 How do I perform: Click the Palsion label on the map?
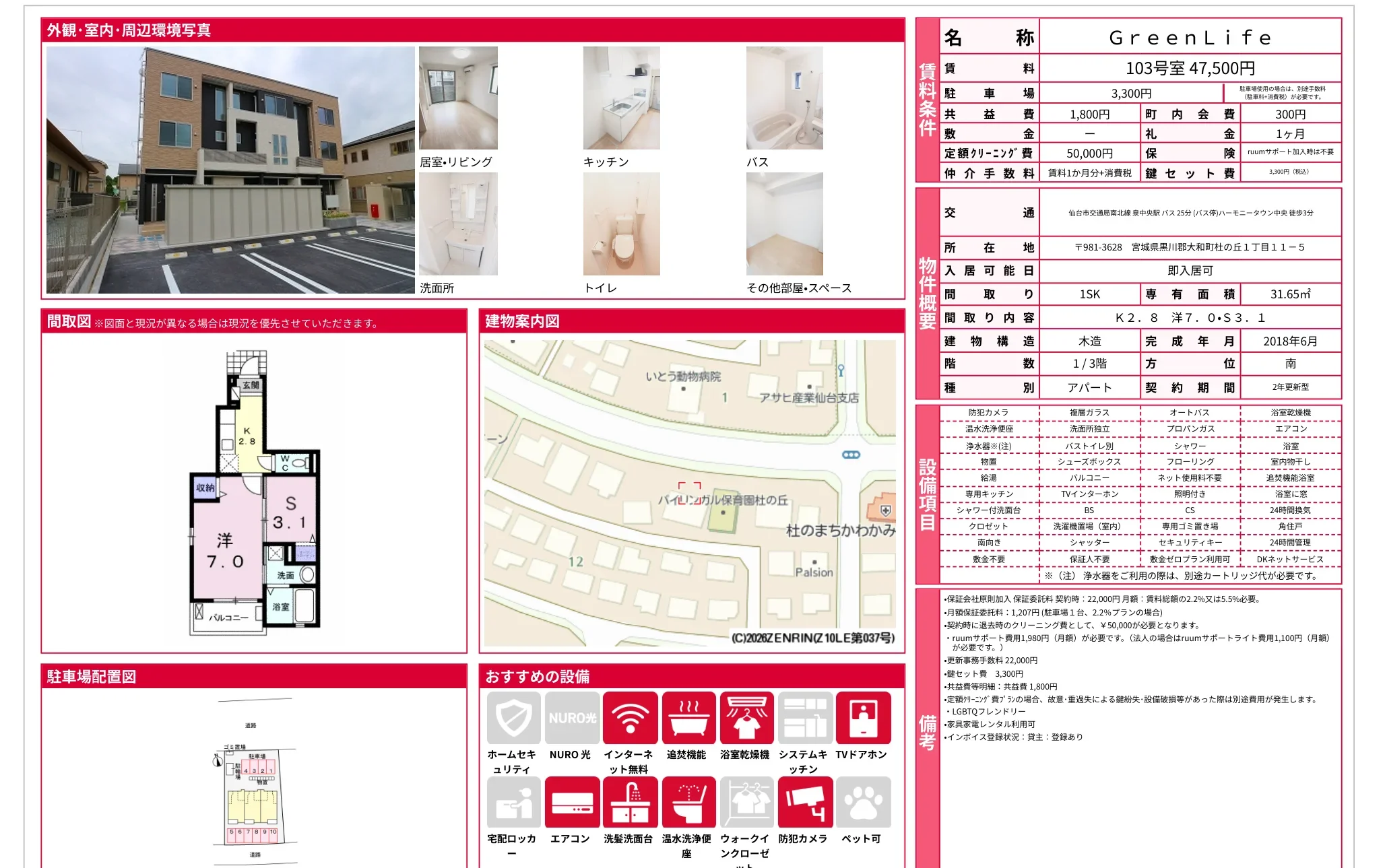814,572
